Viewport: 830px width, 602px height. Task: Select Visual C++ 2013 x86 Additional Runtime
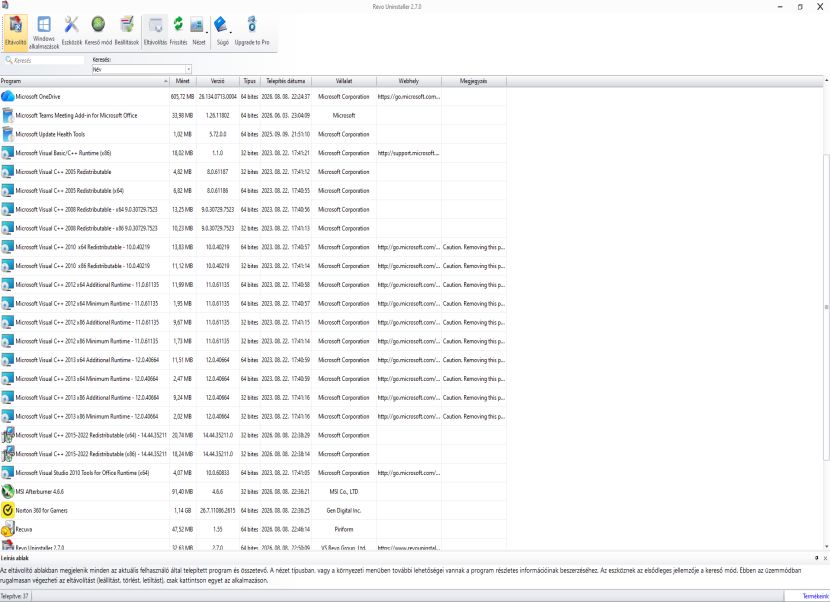pos(253,397)
